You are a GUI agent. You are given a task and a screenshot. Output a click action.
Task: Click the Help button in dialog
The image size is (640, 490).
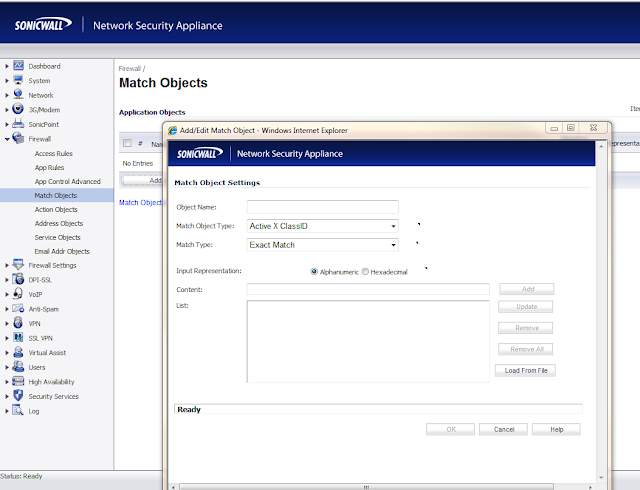pos(556,429)
